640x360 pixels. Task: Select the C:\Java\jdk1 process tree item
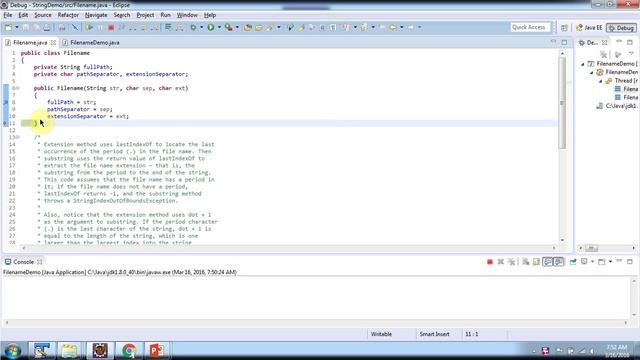(x=616, y=106)
